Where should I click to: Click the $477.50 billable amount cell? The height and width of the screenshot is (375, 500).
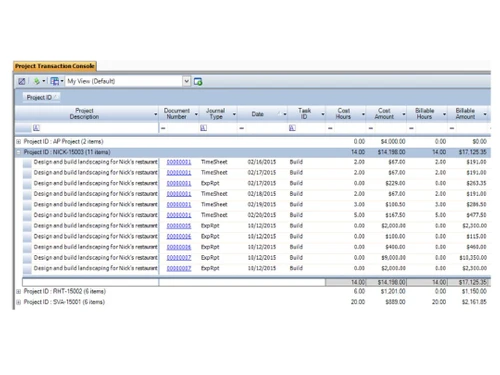tap(476, 215)
